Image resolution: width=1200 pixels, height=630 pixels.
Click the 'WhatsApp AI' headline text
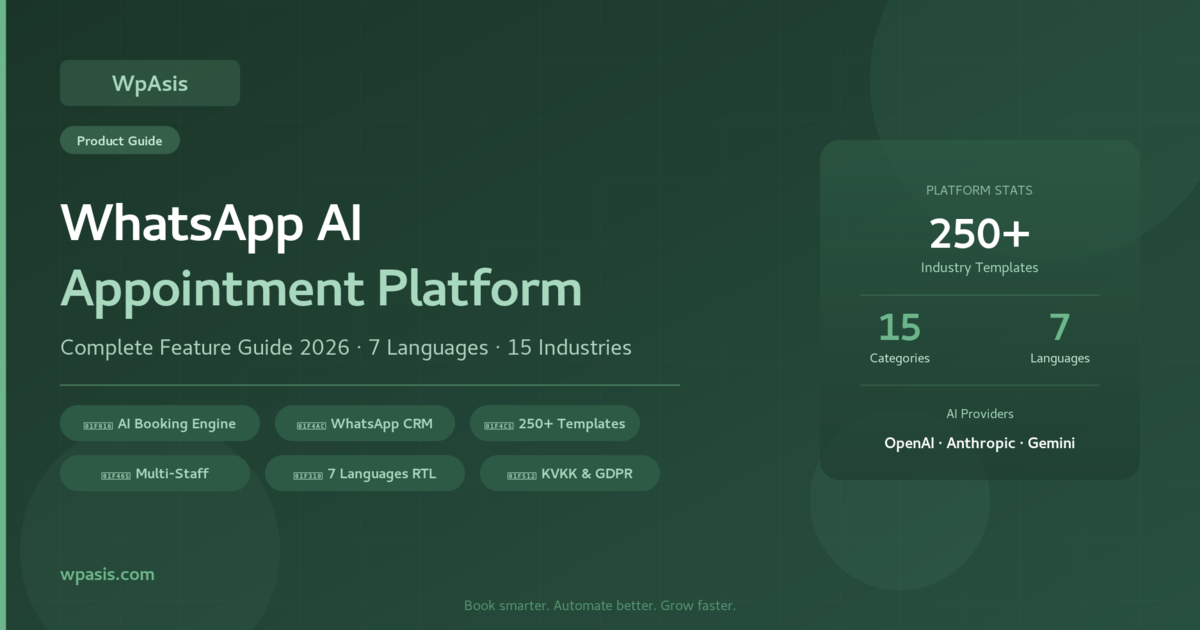211,224
